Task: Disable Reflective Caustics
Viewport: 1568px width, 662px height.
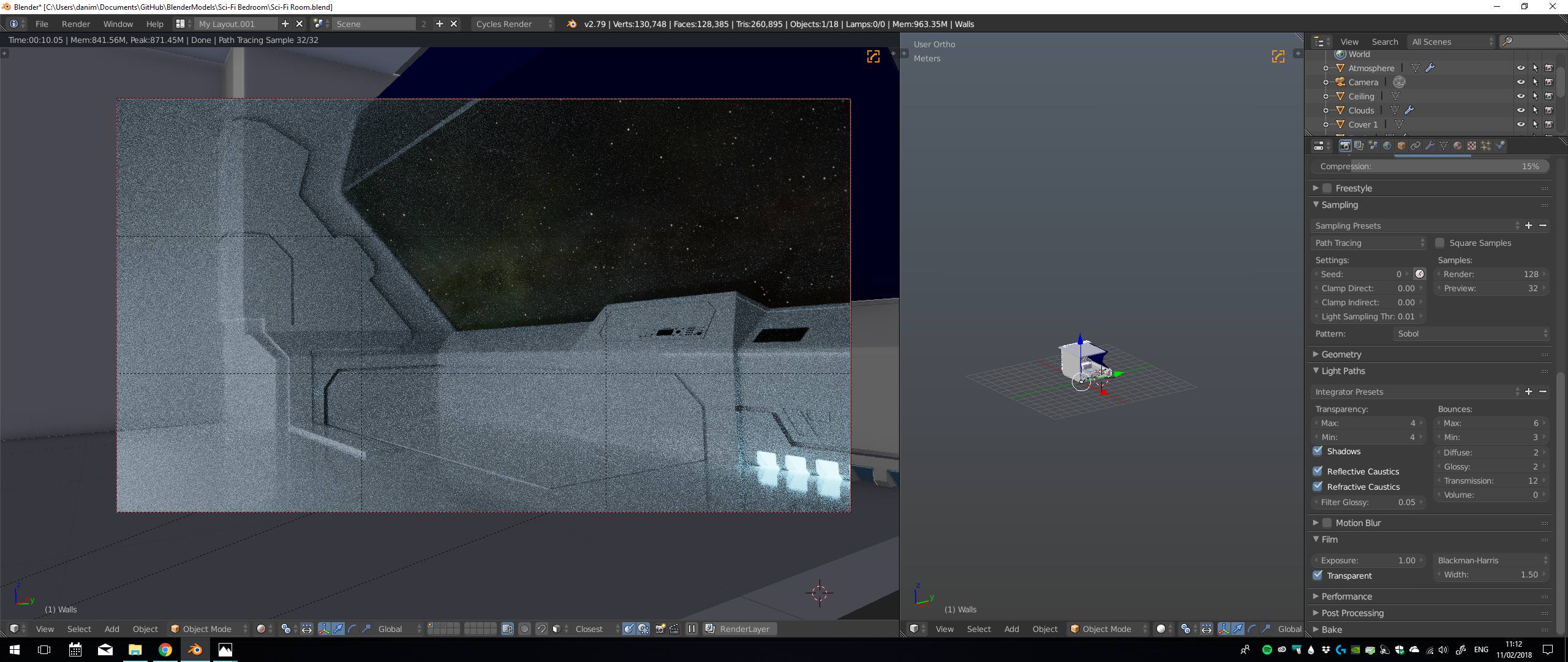Action: pos(1318,471)
